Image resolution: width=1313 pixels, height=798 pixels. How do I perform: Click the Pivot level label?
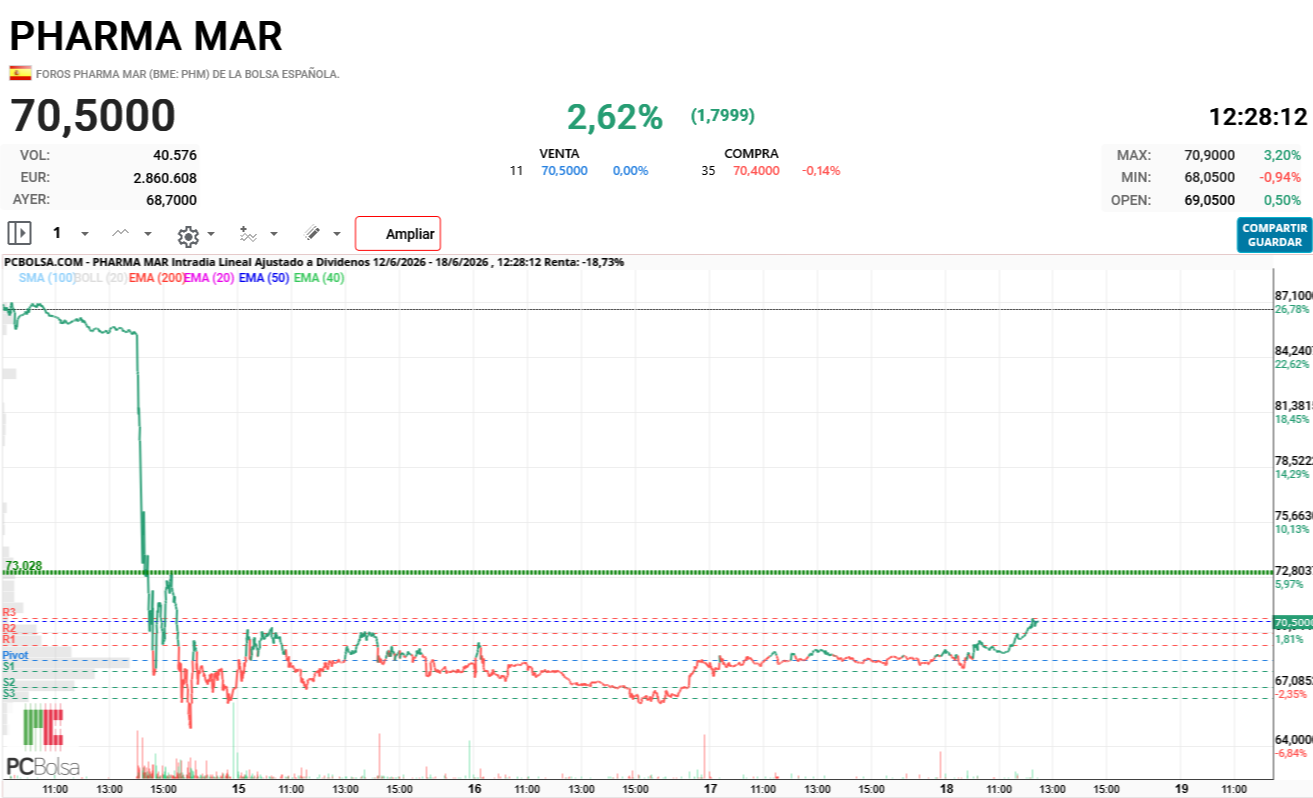coord(15,655)
